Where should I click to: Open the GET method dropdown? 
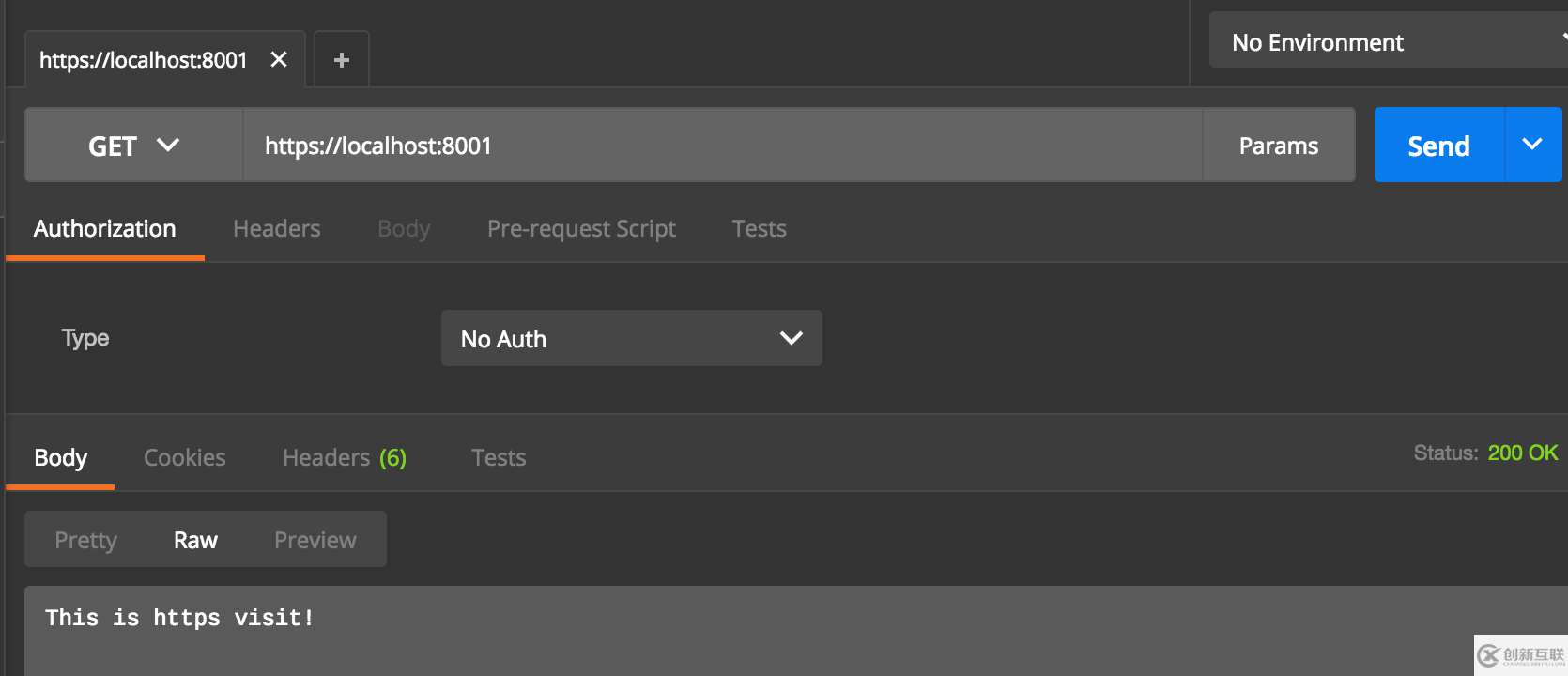133,146
